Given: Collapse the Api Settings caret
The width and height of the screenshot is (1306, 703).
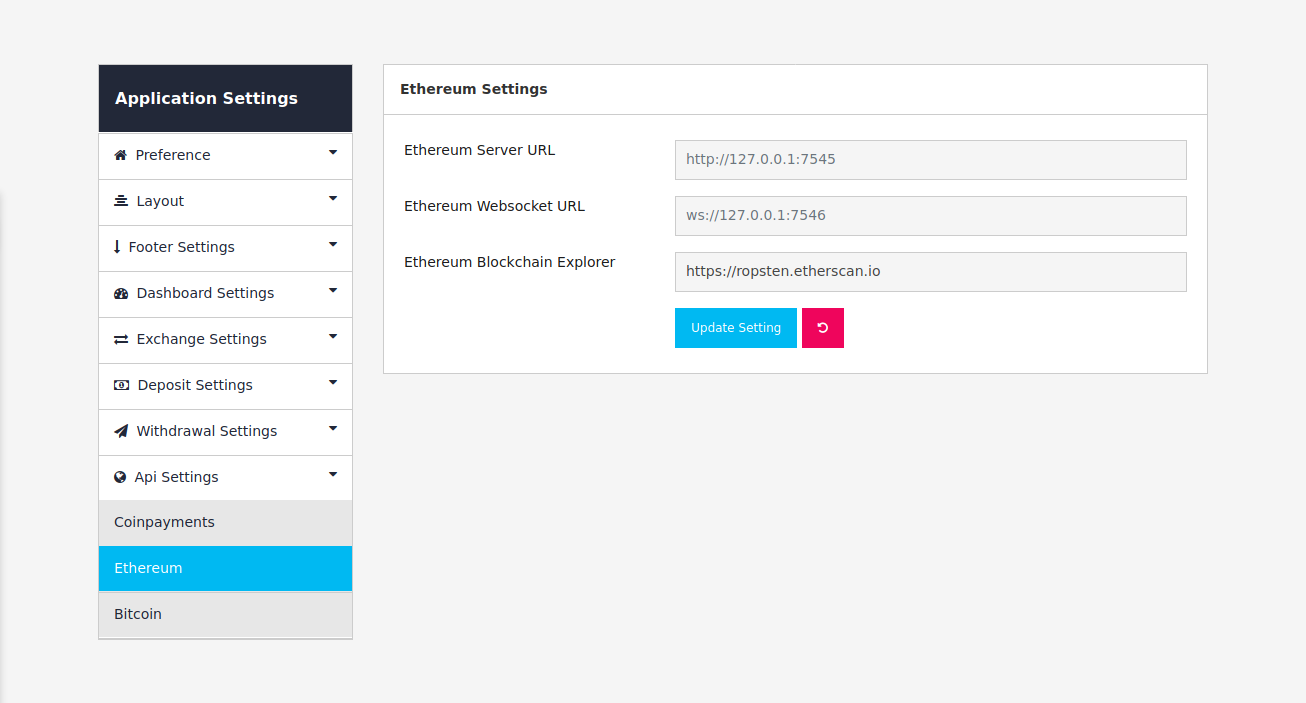Looking at the screenshot, I should pos(333,475).
